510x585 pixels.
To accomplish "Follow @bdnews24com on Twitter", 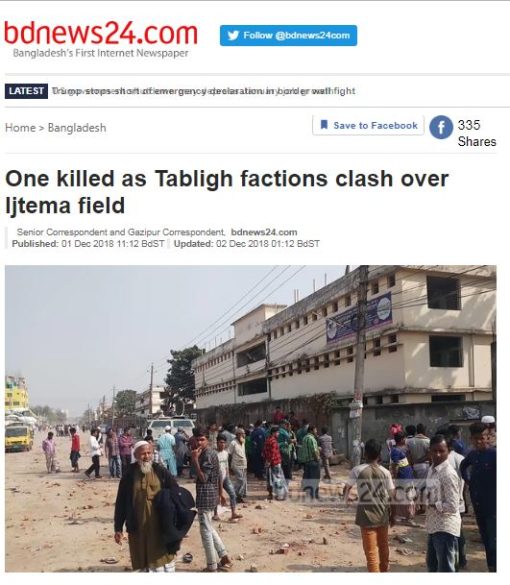I will pyautogui.click(x=288, y=35).
